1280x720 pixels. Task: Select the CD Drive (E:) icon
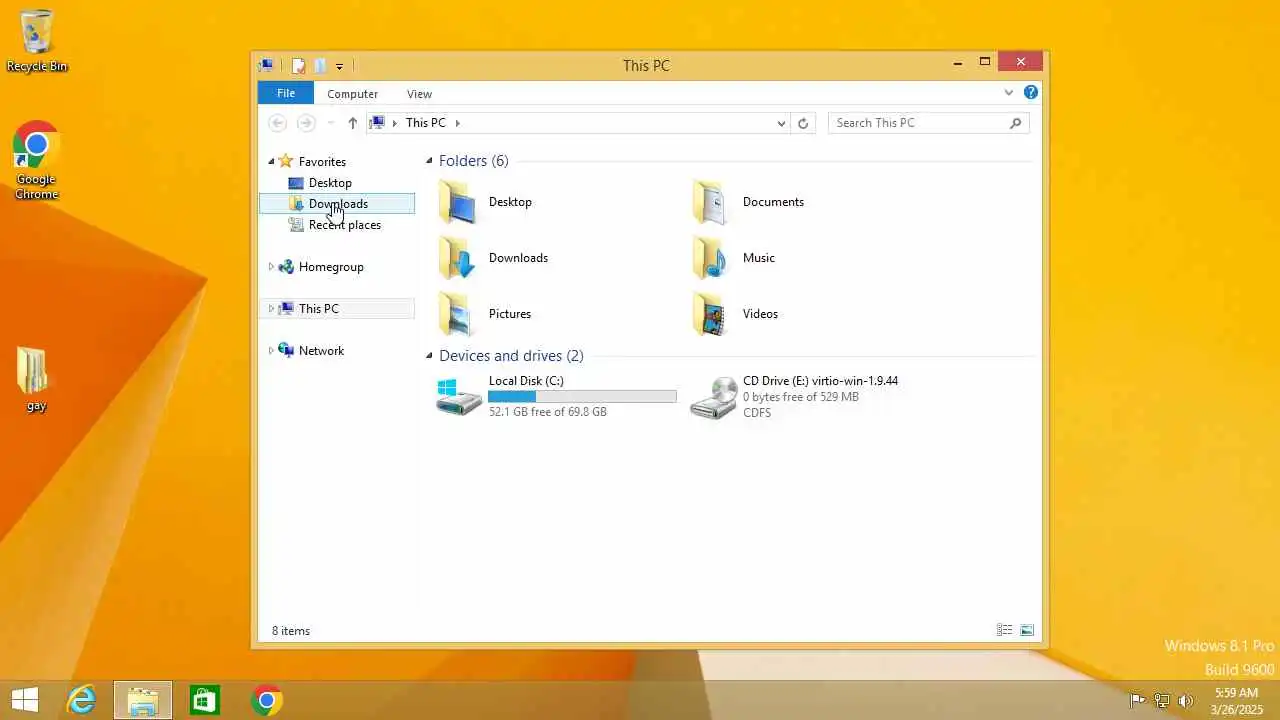click(714, 397)
